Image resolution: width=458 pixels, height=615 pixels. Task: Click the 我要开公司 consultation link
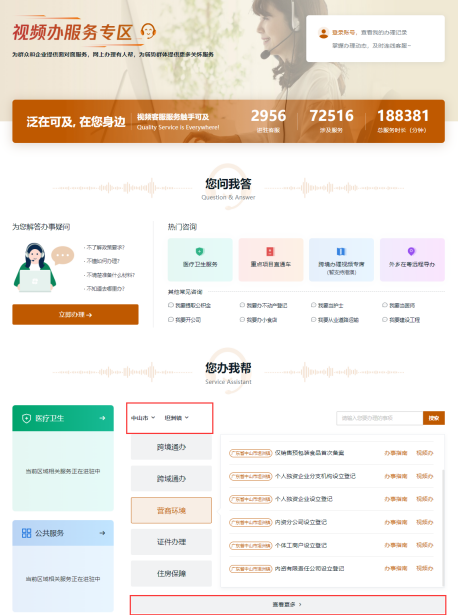coord(188,320)
